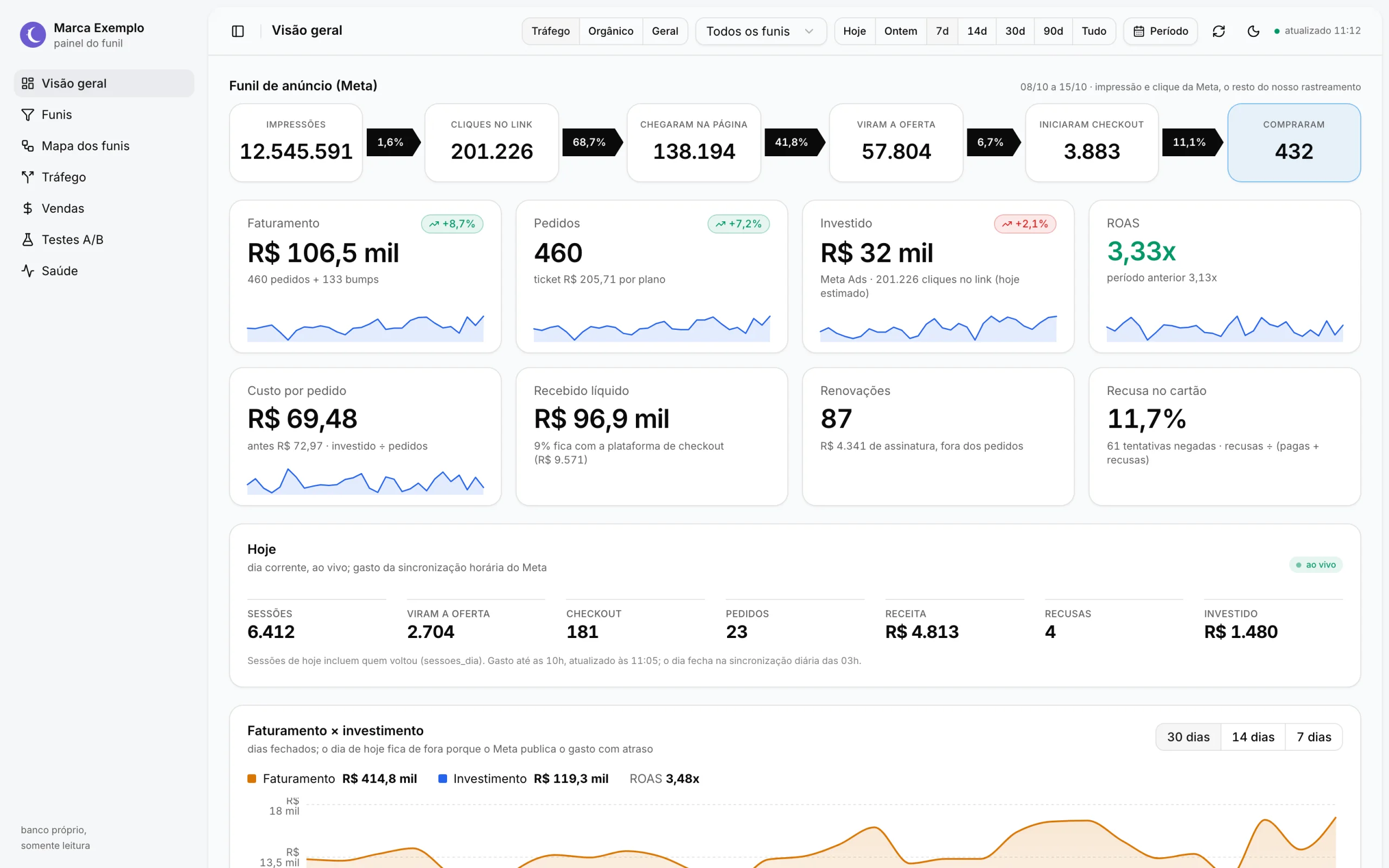The image size is (1389, 868).
Task: Click the Marca Exemplo moon logo
Action: point(33,35)
